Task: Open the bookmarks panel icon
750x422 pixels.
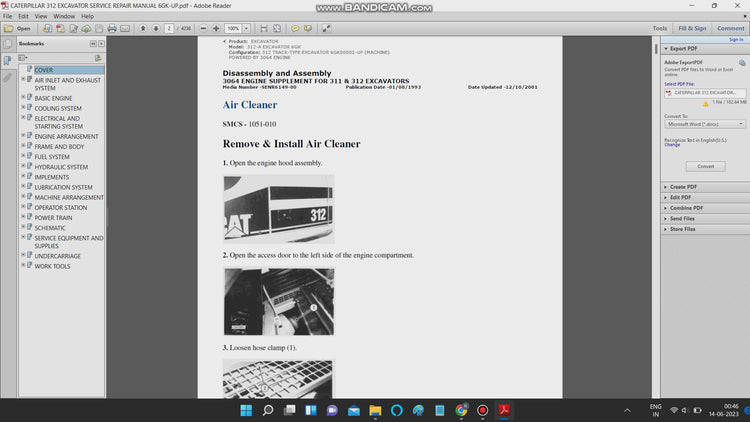Action: (8, 61)
